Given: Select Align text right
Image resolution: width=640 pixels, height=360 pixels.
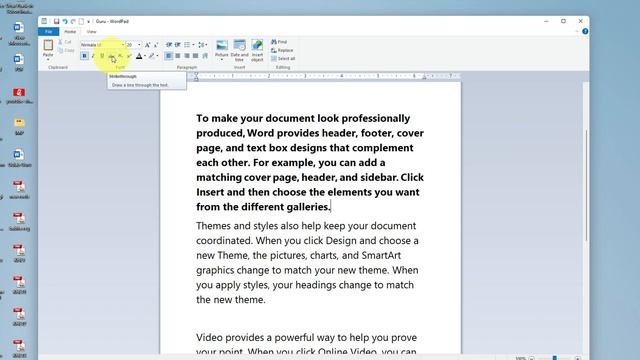Looking at the screenshot, I should click(x=187, y=56).
